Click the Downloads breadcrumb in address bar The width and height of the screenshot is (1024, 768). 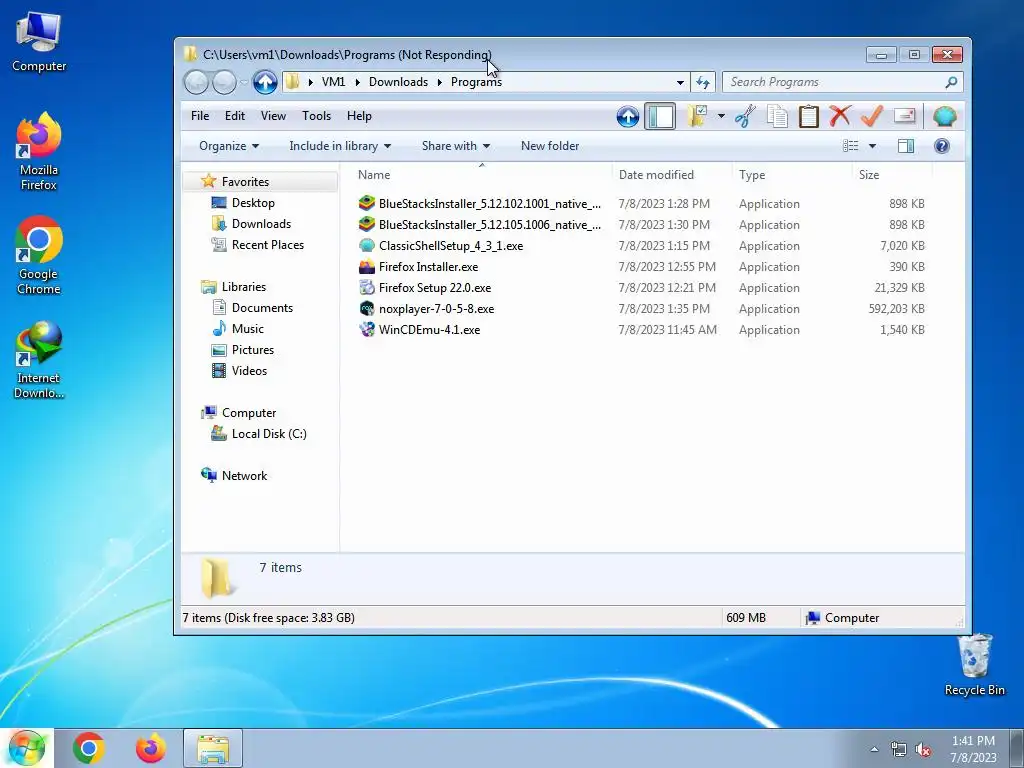[x=398, y=82]
